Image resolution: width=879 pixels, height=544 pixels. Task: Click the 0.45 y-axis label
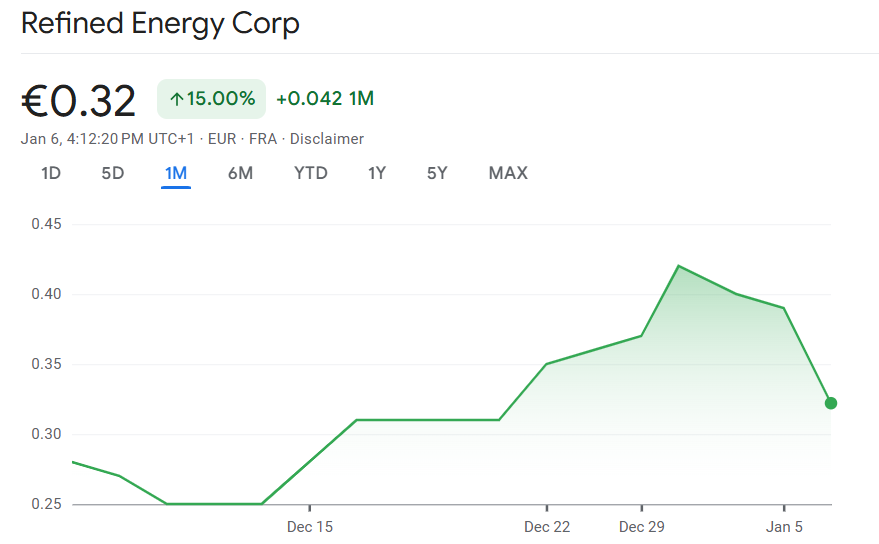tap(46, 224)
